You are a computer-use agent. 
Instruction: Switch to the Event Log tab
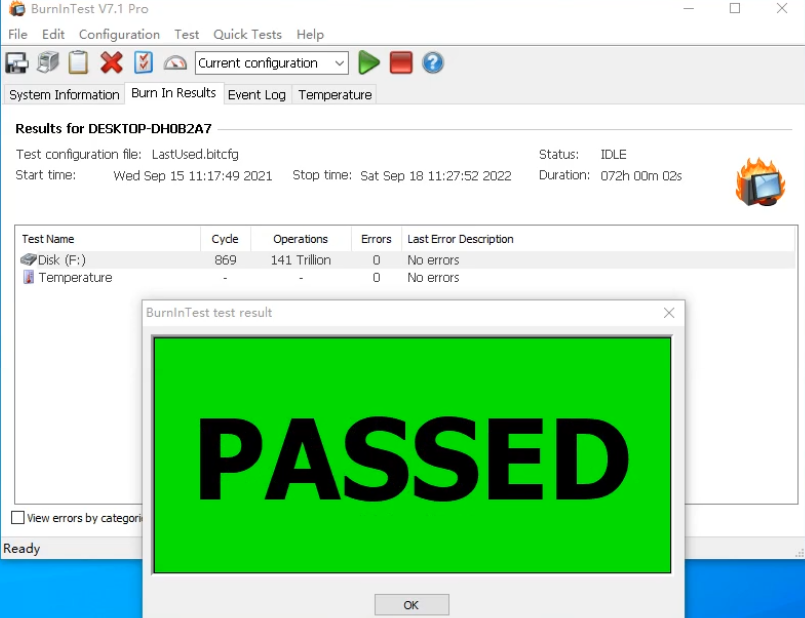click(256, 95)
